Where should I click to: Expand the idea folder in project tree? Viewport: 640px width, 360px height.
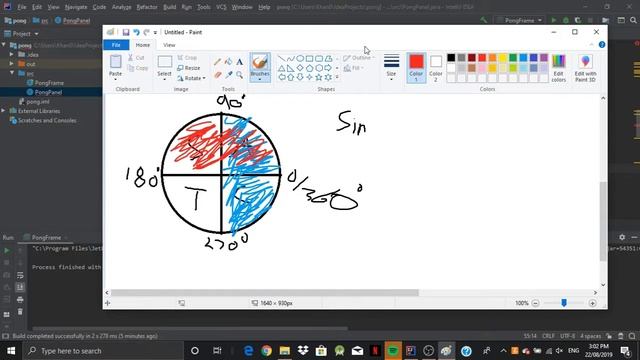pyautogui.click(x=11, y=54)
